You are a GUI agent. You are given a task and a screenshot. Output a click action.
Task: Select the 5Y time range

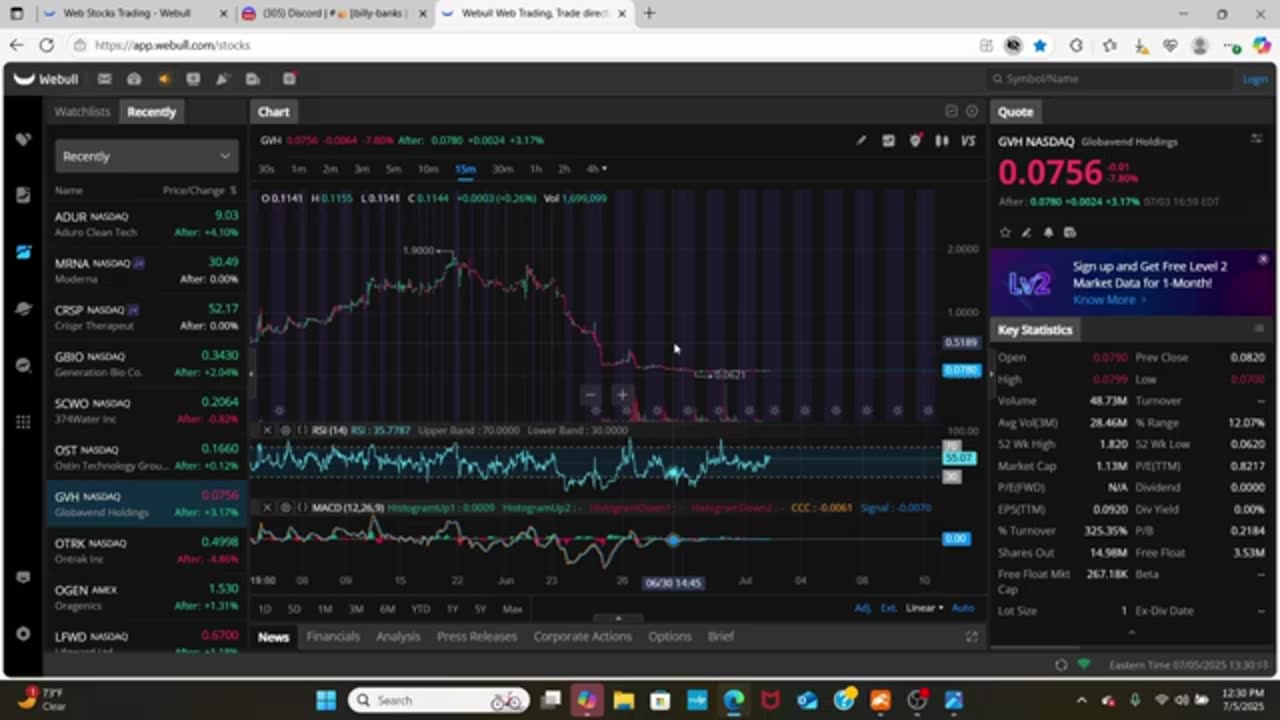[481, 608]
